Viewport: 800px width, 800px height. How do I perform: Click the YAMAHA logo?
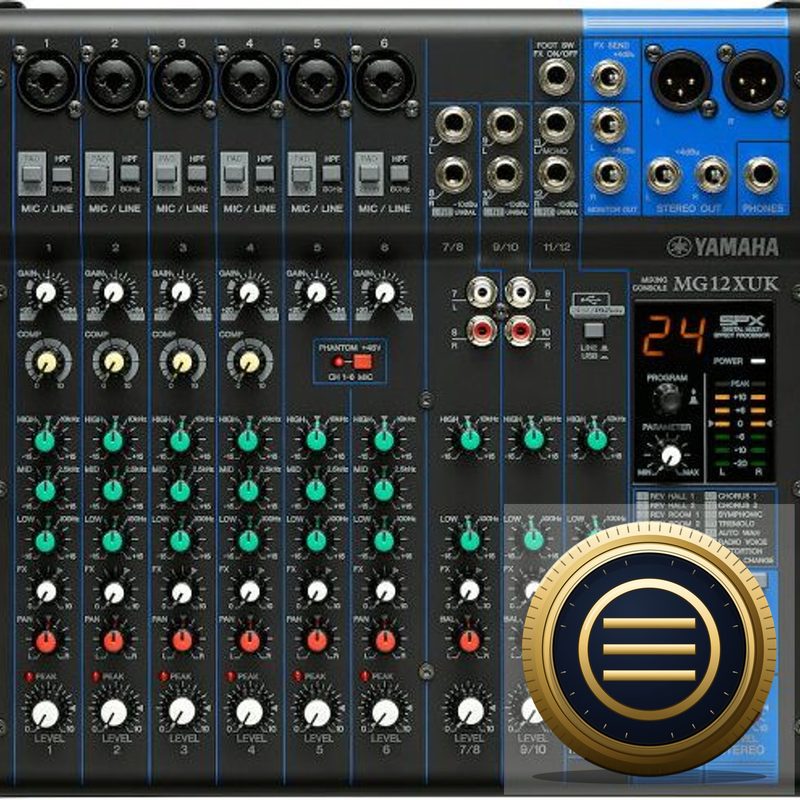pos(723,247)
